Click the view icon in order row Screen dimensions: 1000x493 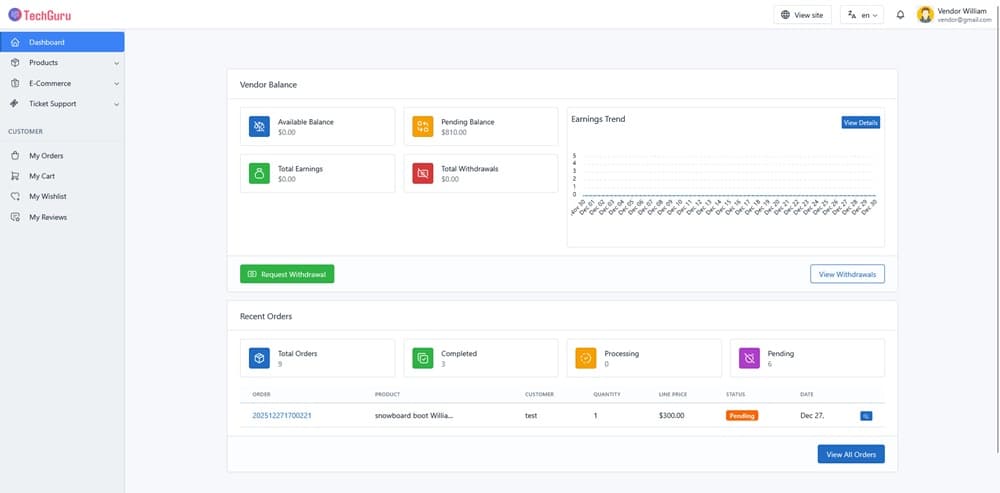click(865, 415)
